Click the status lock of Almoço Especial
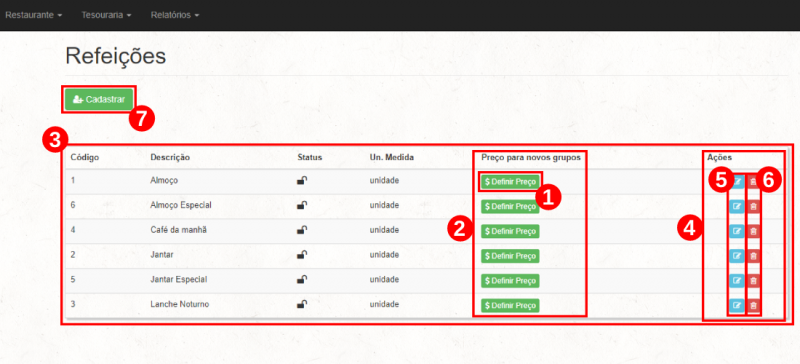The height and width of the screenshot is (364, 800). click(x=302, y=205)
